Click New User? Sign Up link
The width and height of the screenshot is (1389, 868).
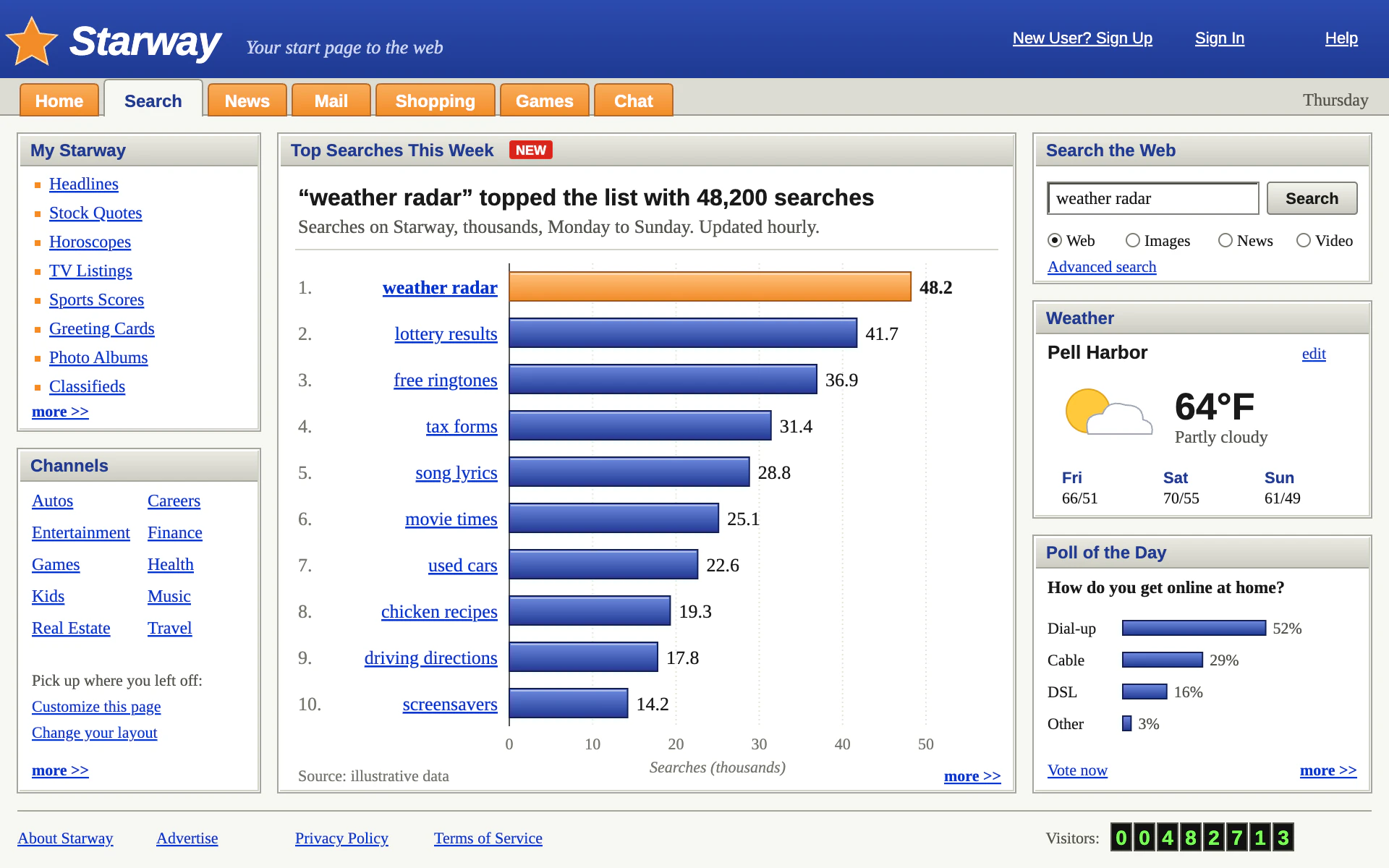(1082, 38)
